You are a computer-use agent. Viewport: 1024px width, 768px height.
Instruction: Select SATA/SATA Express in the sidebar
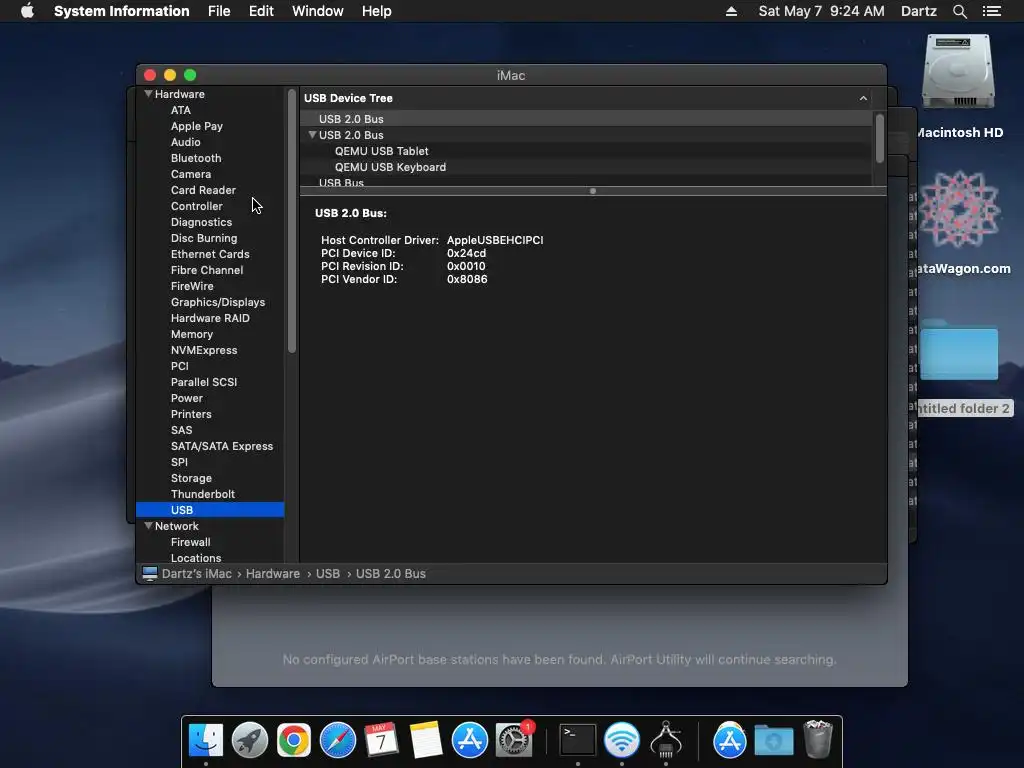(222, 446)
